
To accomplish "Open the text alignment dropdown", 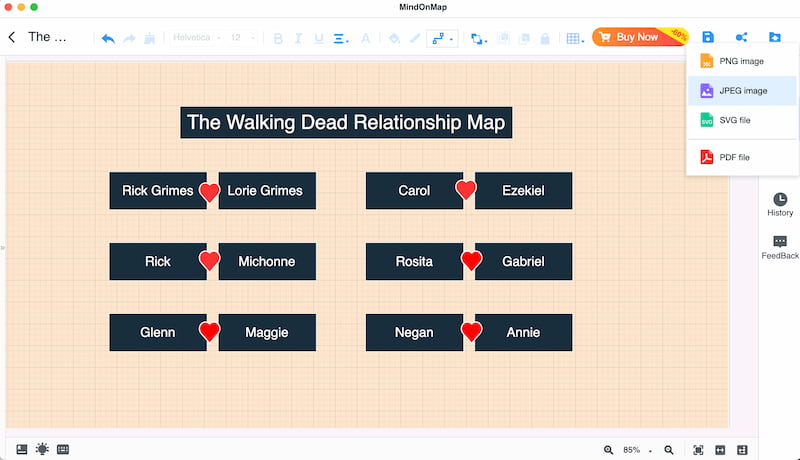I will point(341,38).
